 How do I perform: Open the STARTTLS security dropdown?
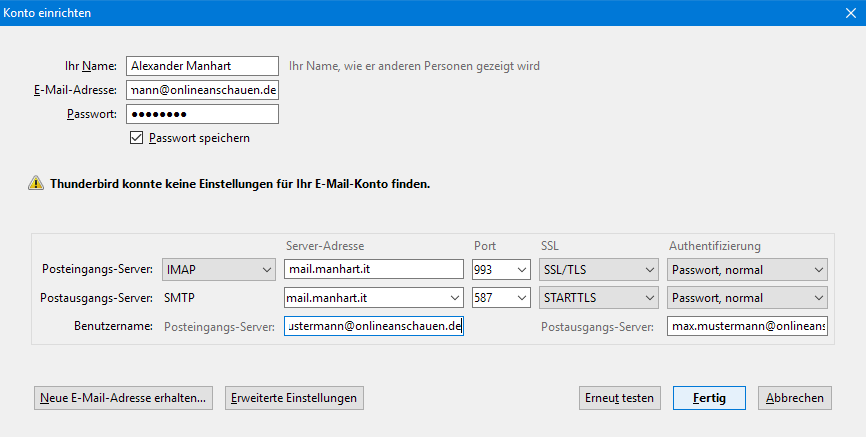pyautogui.click(x=599, y=298)
